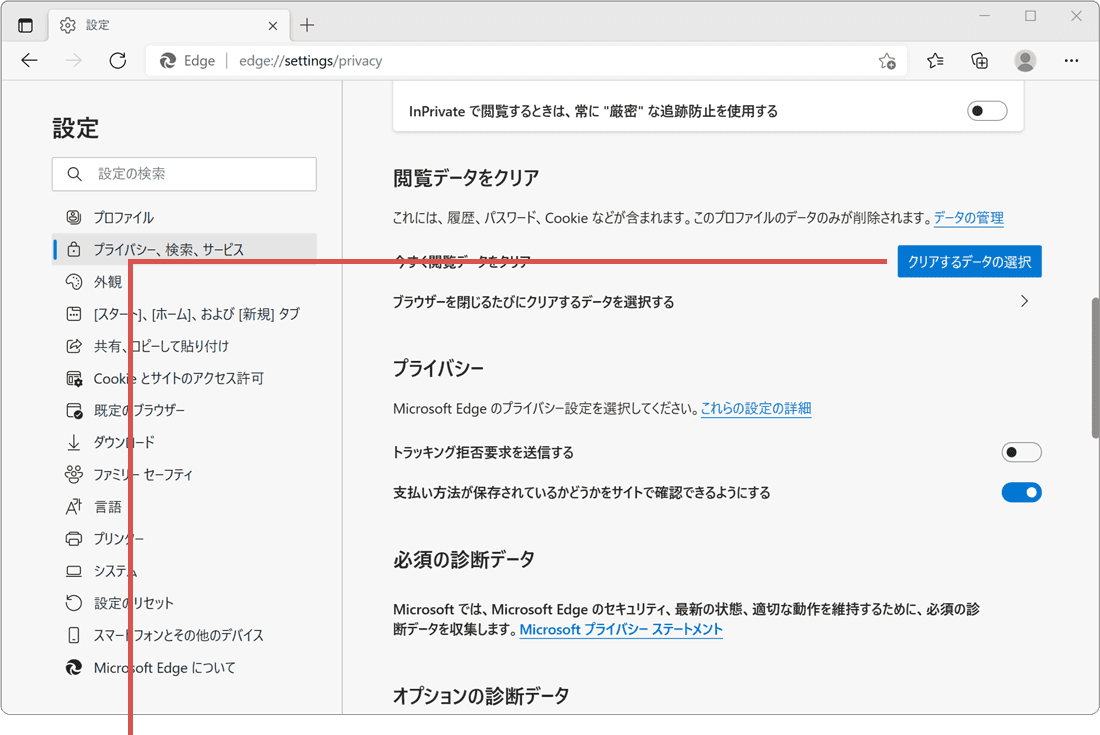Open the ダウンロード settings via its icon
The image size is (1100, 735).
click(73, 442)
